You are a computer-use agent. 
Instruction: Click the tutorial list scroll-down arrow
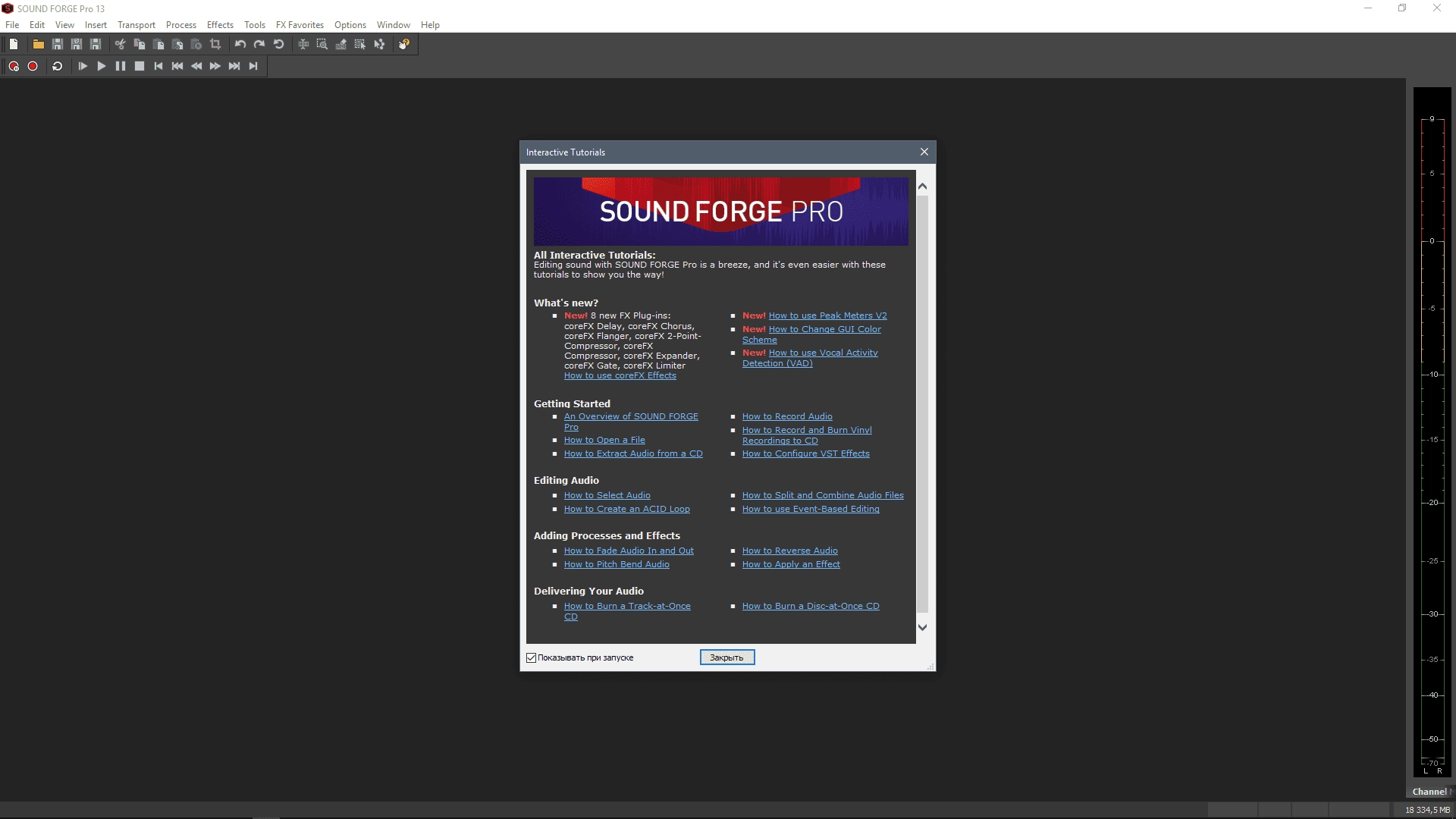coord(922,627)
